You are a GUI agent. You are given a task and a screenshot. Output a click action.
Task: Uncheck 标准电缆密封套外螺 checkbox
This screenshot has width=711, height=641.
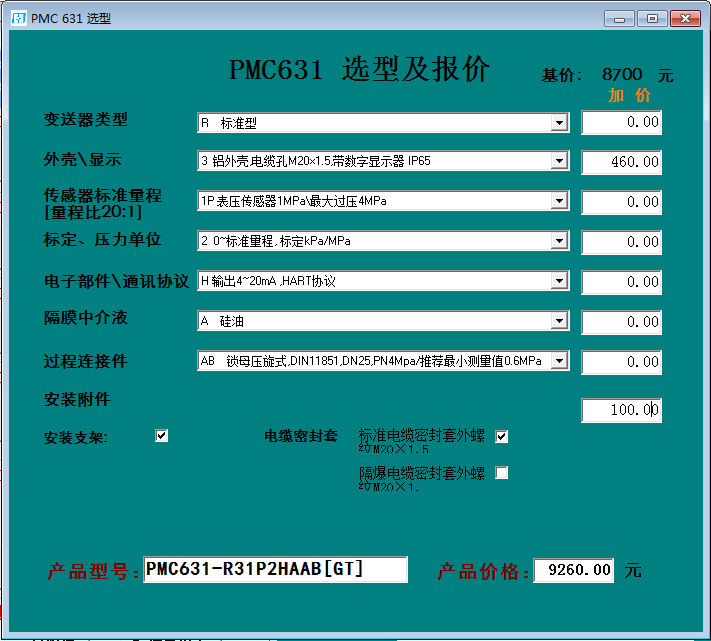(x=502, y=436)
